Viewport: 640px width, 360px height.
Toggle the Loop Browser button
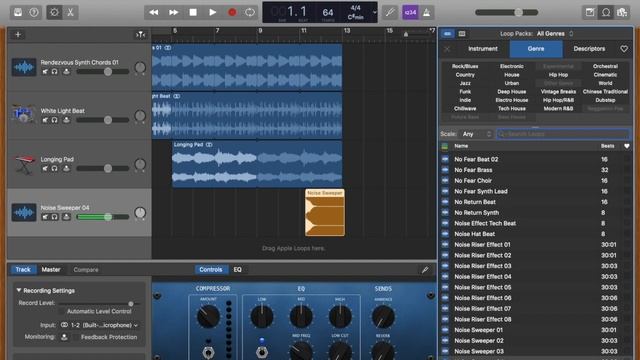[606, 12]
